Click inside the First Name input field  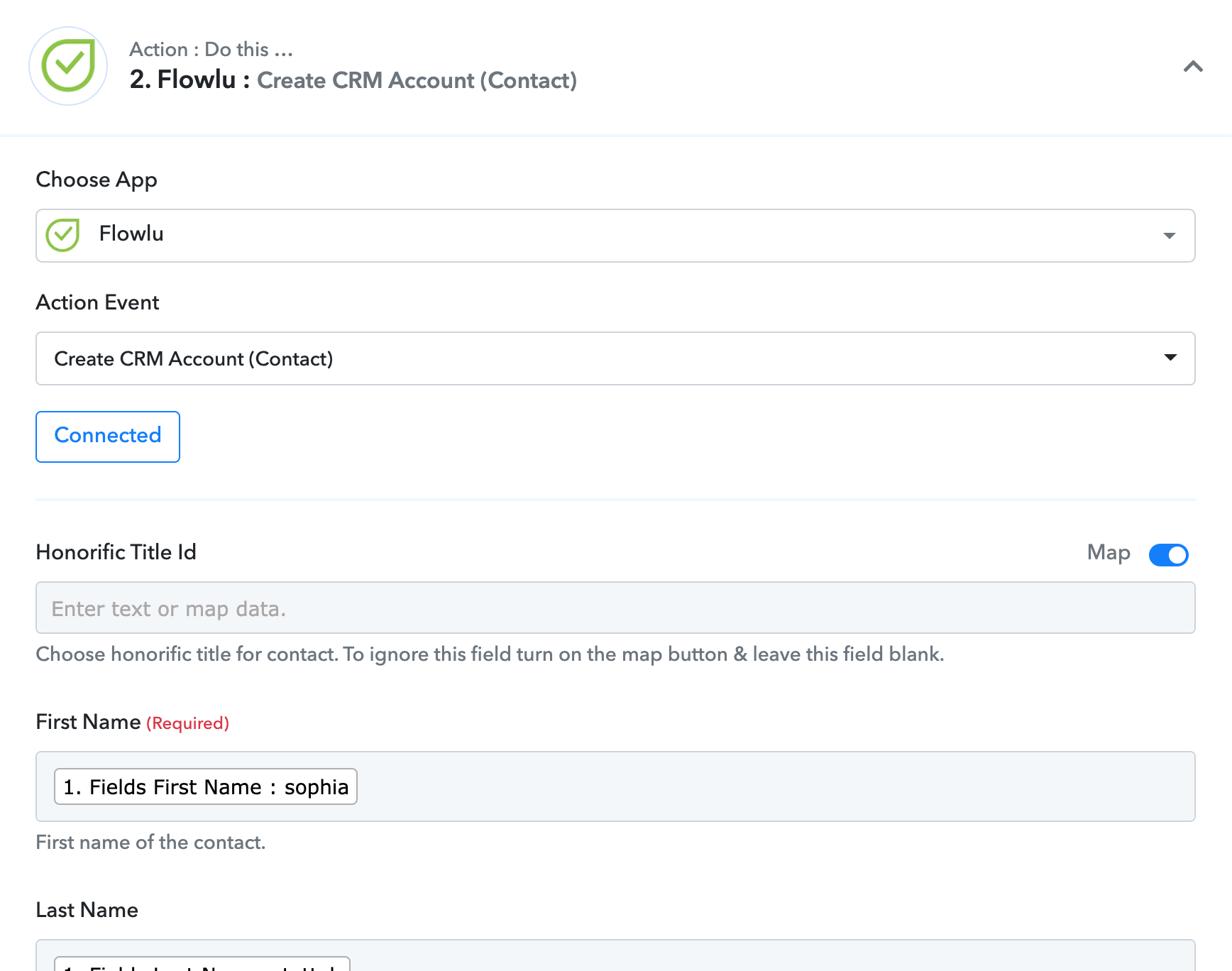click(x=615, y=786)
